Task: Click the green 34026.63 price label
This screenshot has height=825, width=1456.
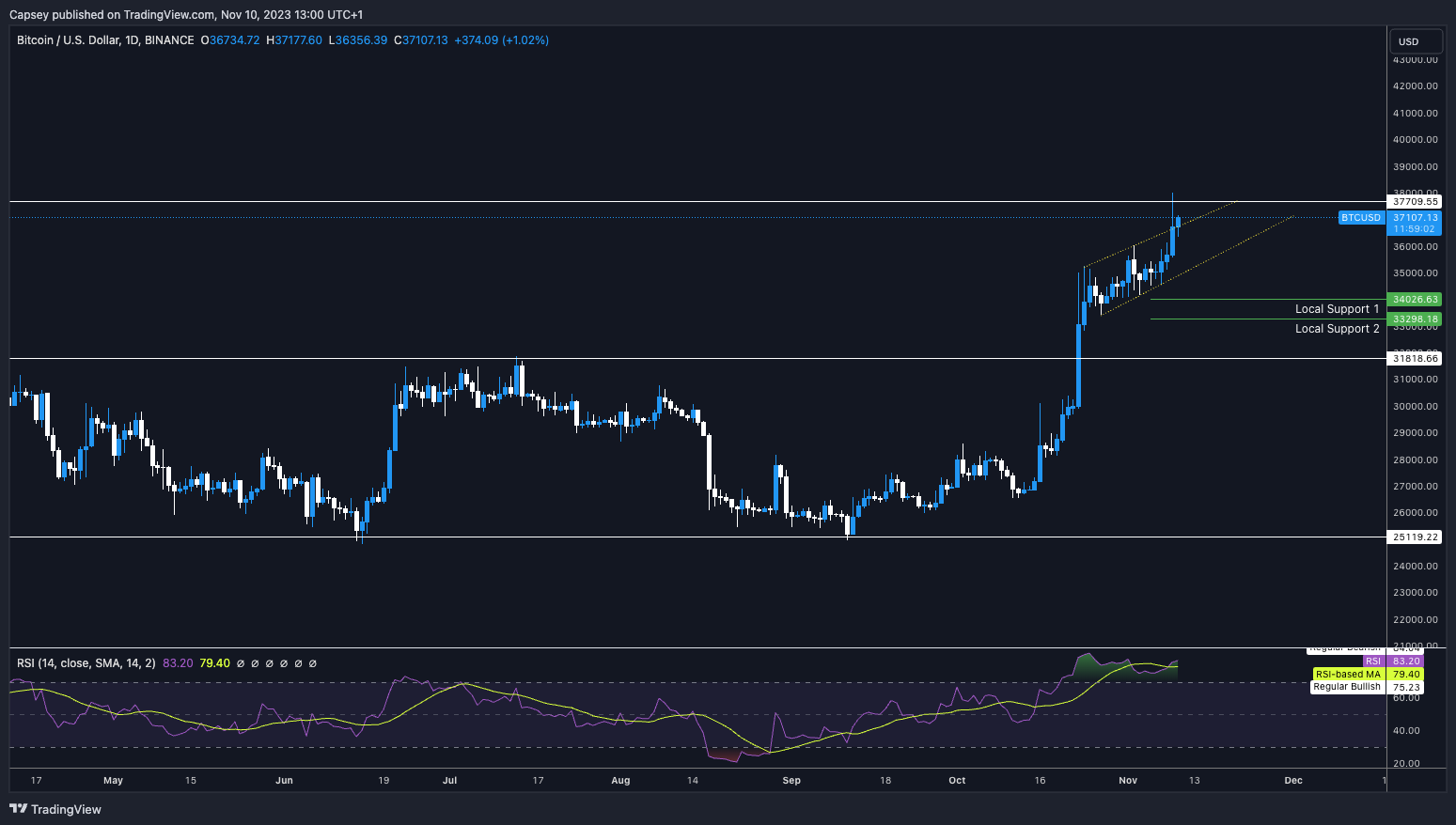Action: [x=1415, y=300]
